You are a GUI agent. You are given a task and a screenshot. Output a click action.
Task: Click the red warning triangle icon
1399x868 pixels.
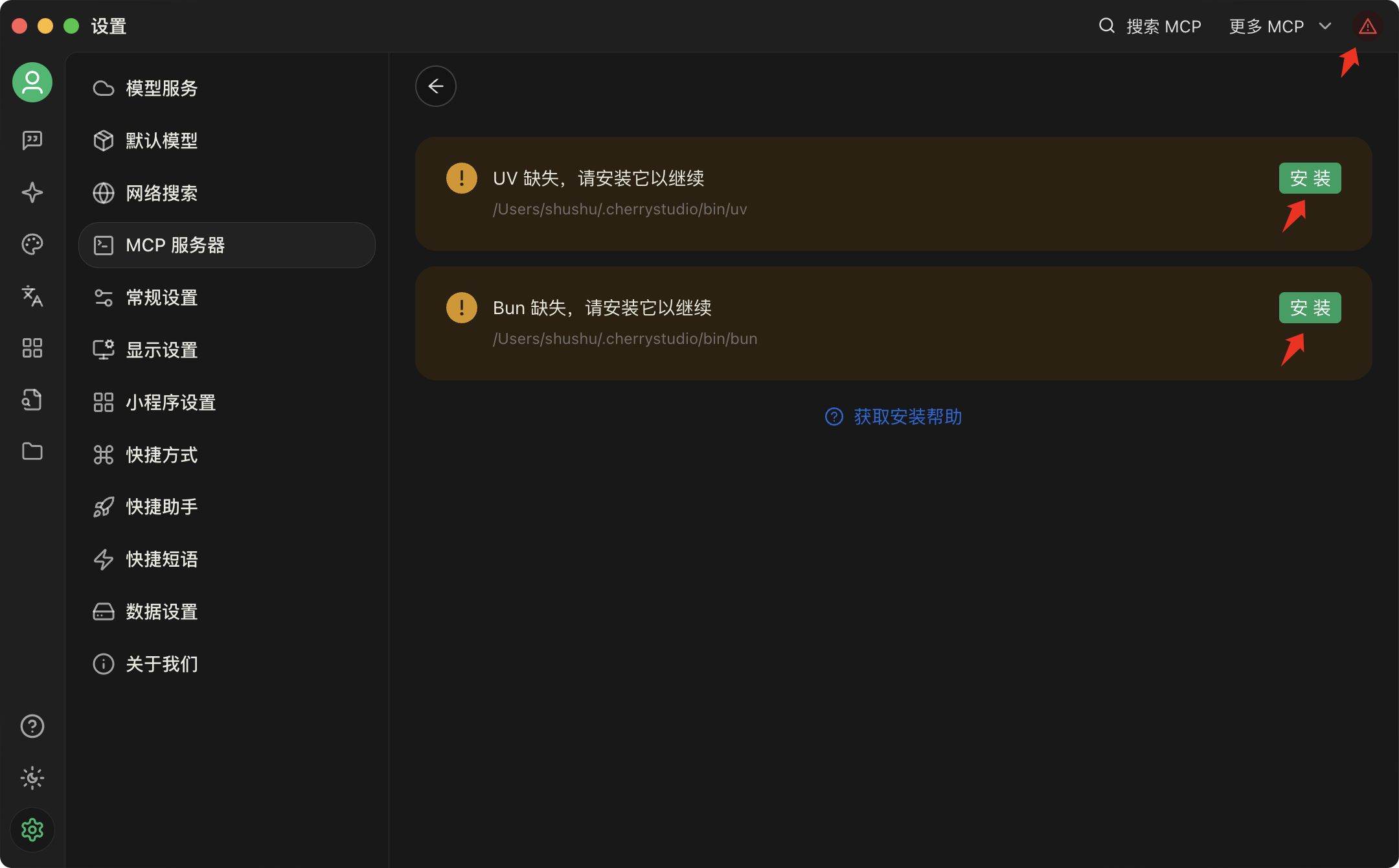tap(1367, 27)
